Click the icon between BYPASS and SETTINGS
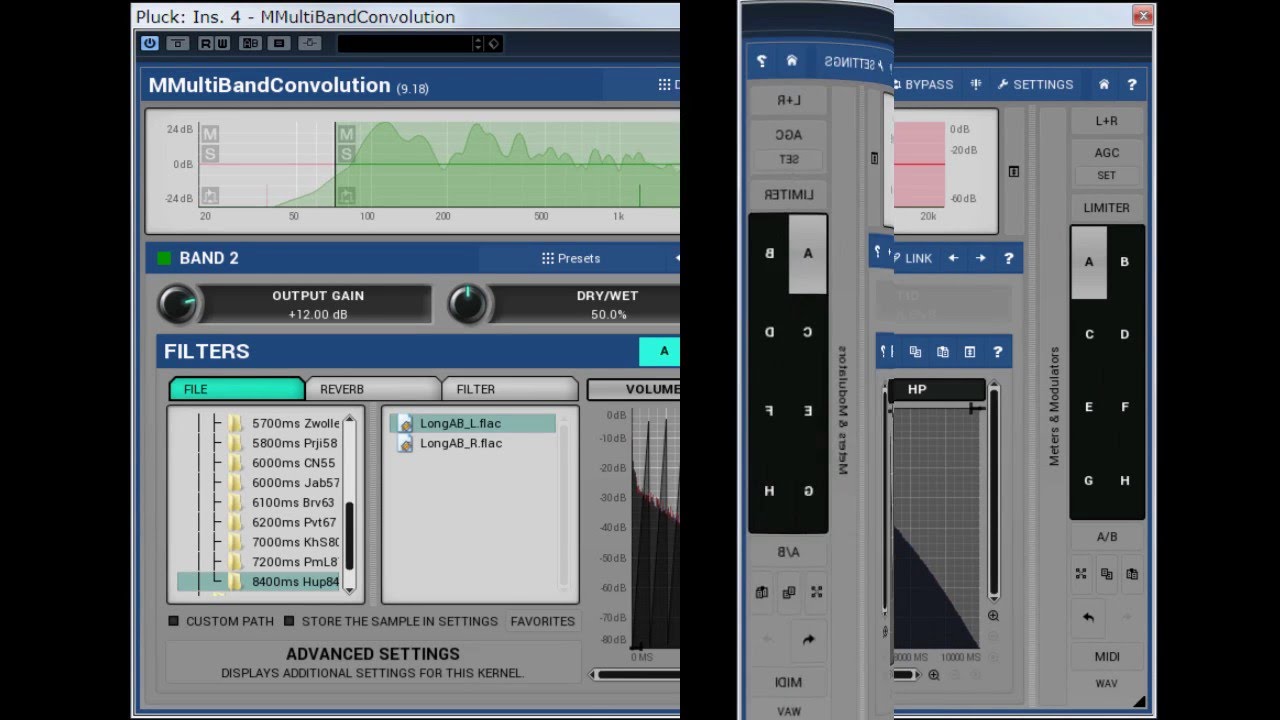The width and height of the screenshot is (1280, 720). [976, 85]
